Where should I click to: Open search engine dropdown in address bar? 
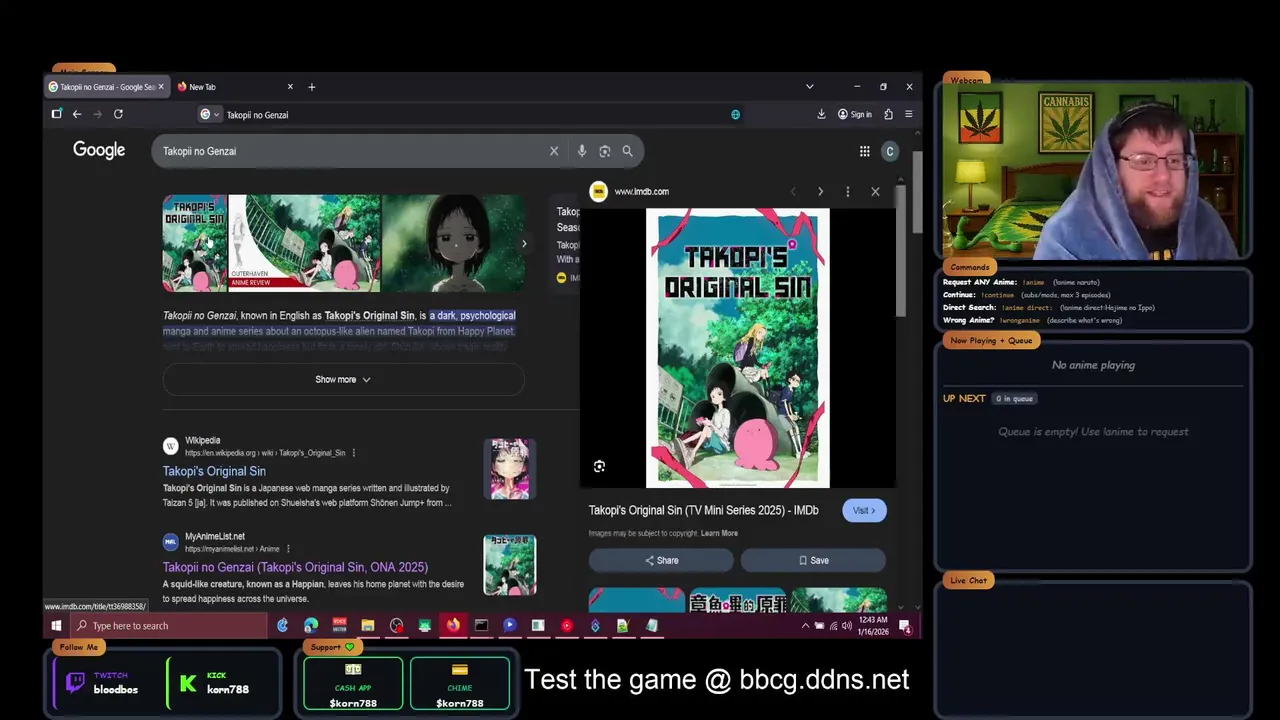(x=209, y=114)
